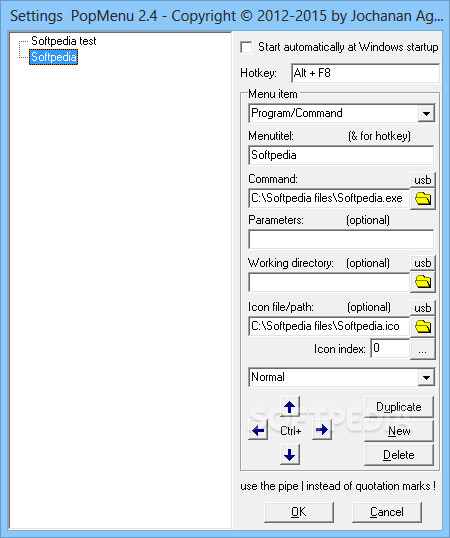450x538 pixels.
Task: Click the Duplicate button
Action: coord(399,407)
